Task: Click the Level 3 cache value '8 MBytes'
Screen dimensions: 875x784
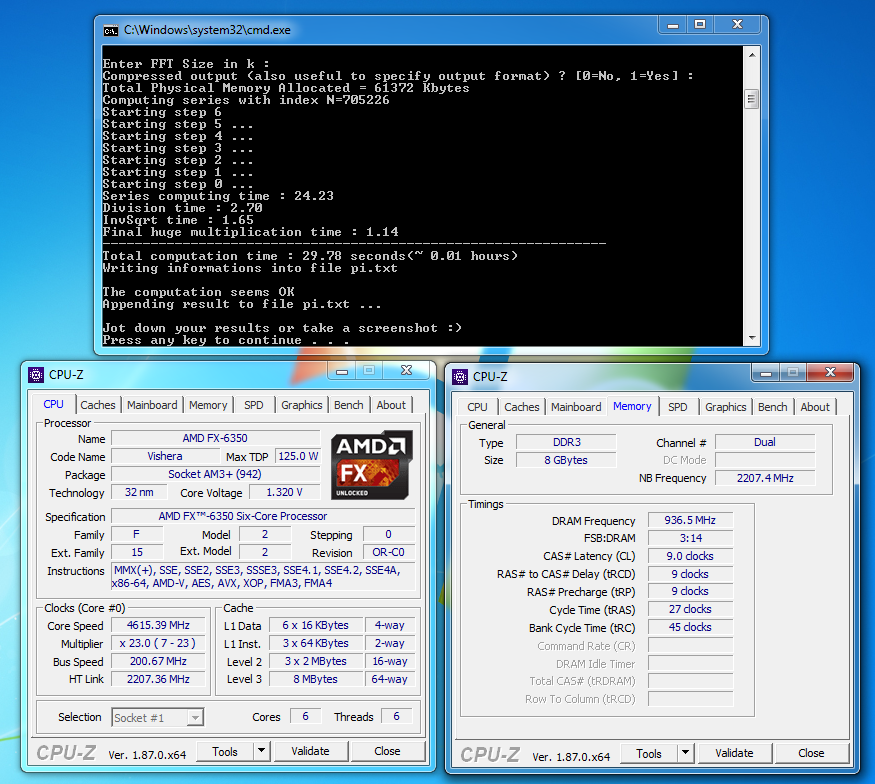Action: point(315,679)
